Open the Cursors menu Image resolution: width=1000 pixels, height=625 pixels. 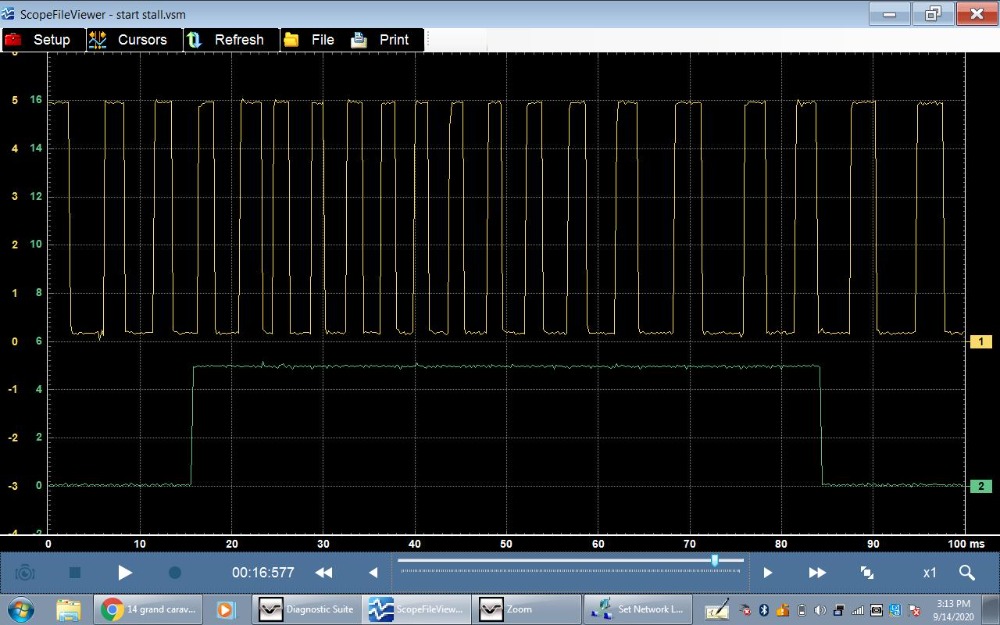129,40
